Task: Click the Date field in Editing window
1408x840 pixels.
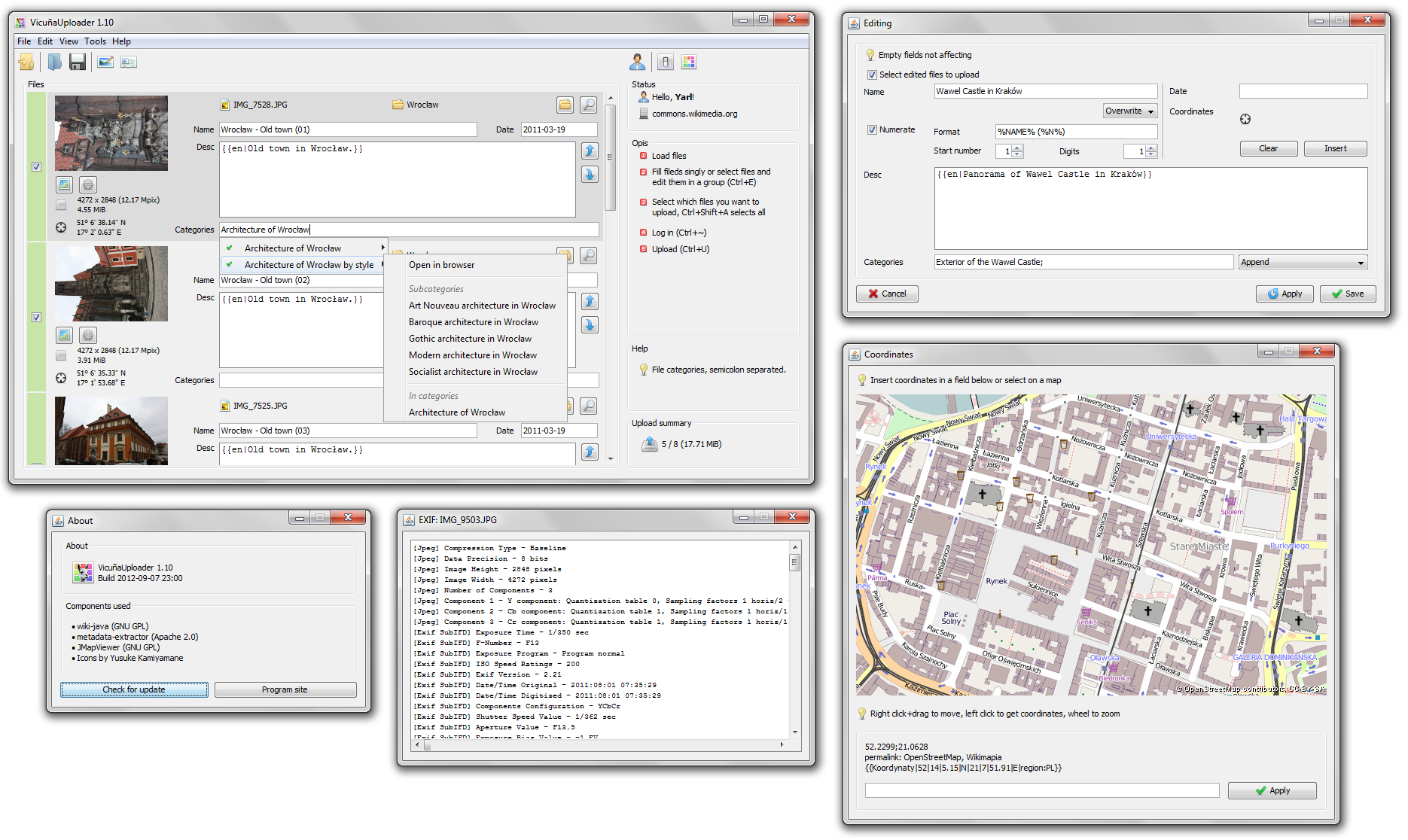Action: click(1303, 91)
